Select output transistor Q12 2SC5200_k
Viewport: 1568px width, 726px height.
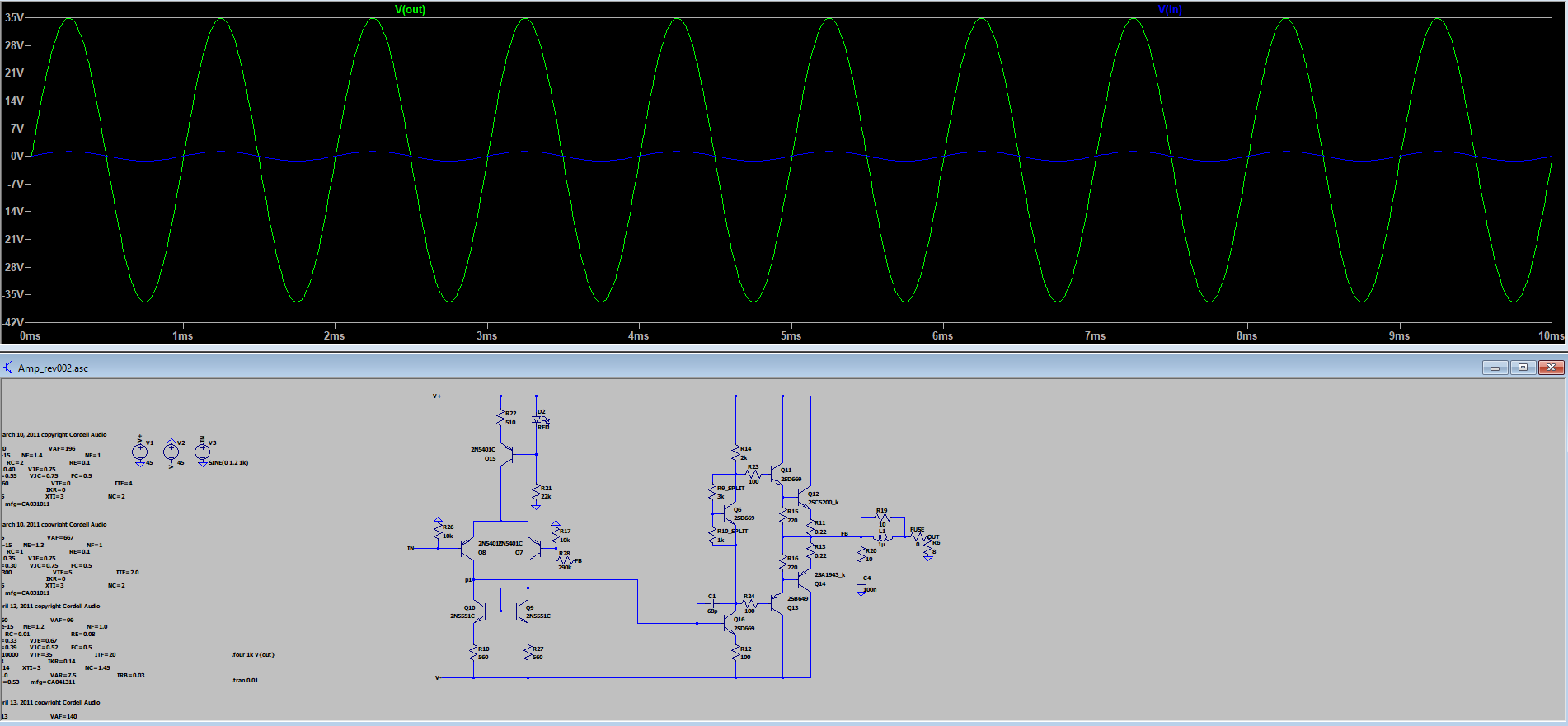click(804, 498)
